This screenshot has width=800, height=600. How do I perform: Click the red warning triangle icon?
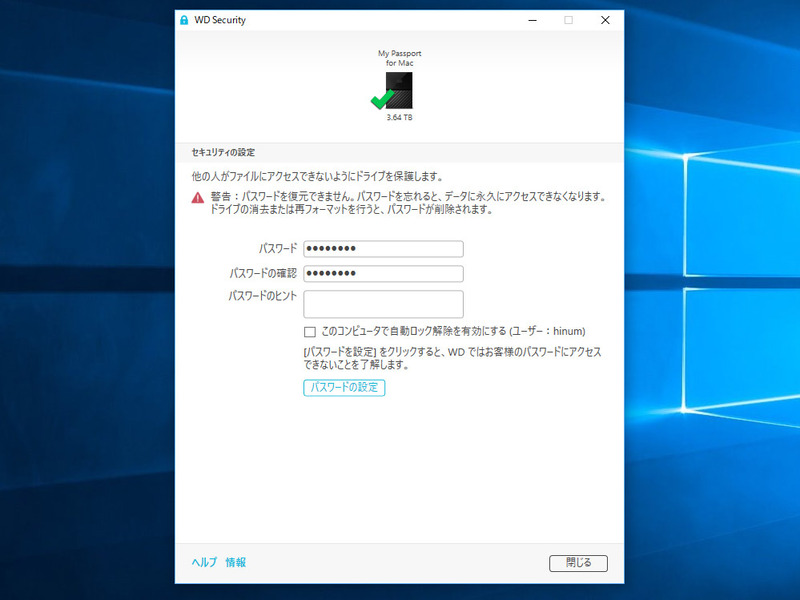[x=198, y=198]
